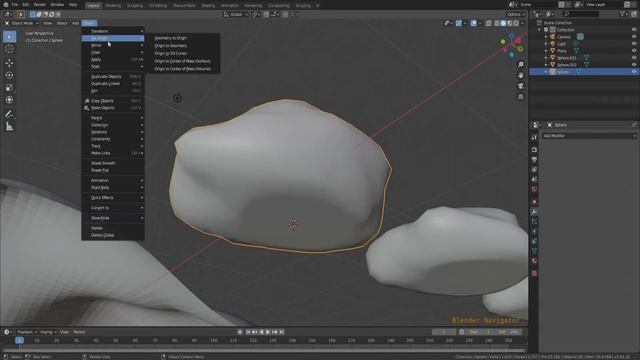
Task: Hide the Plane object
Action: coord(634,51)
